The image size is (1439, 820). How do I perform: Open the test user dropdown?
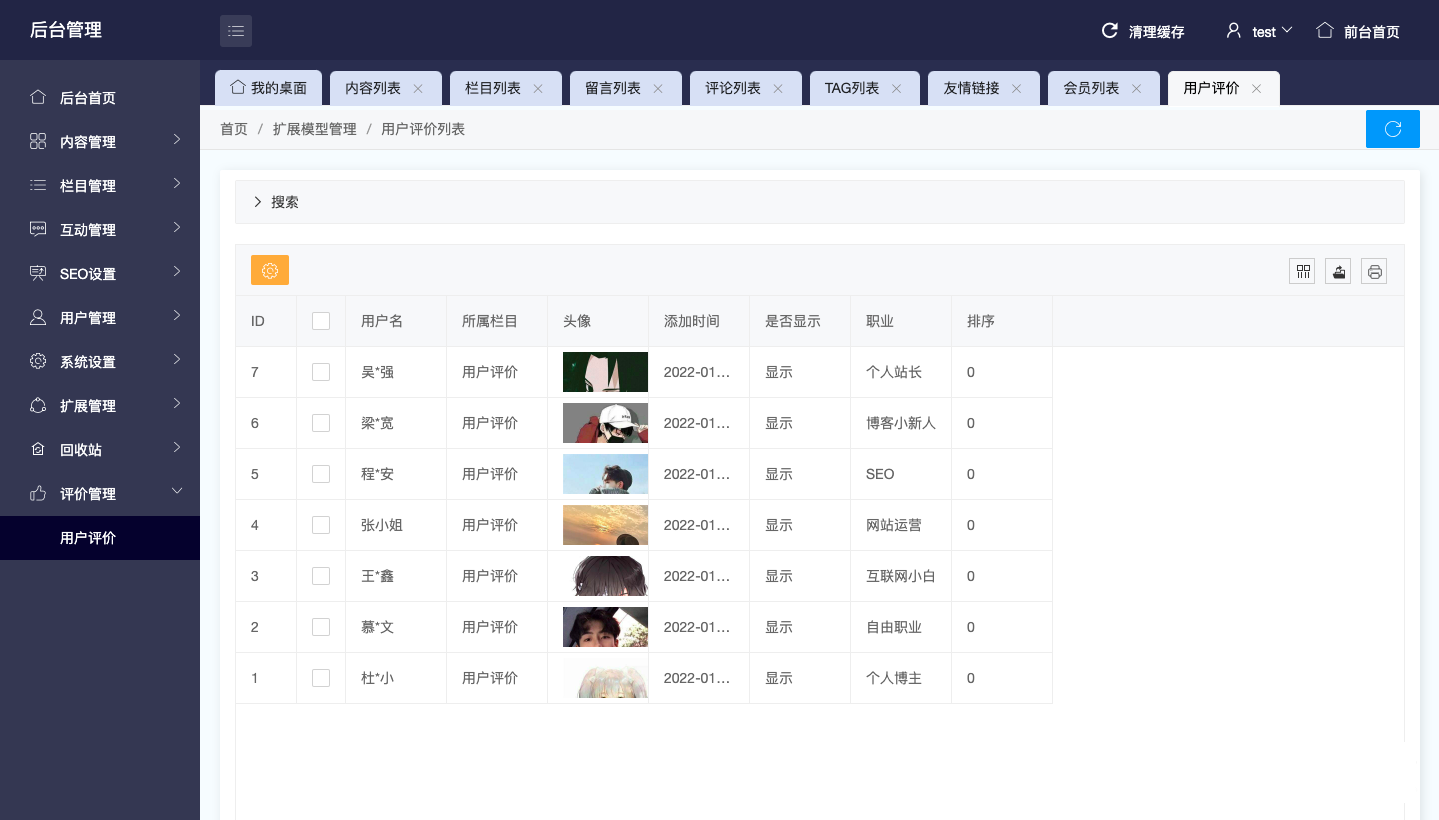pyautogui.click(x=1260, y=32)
